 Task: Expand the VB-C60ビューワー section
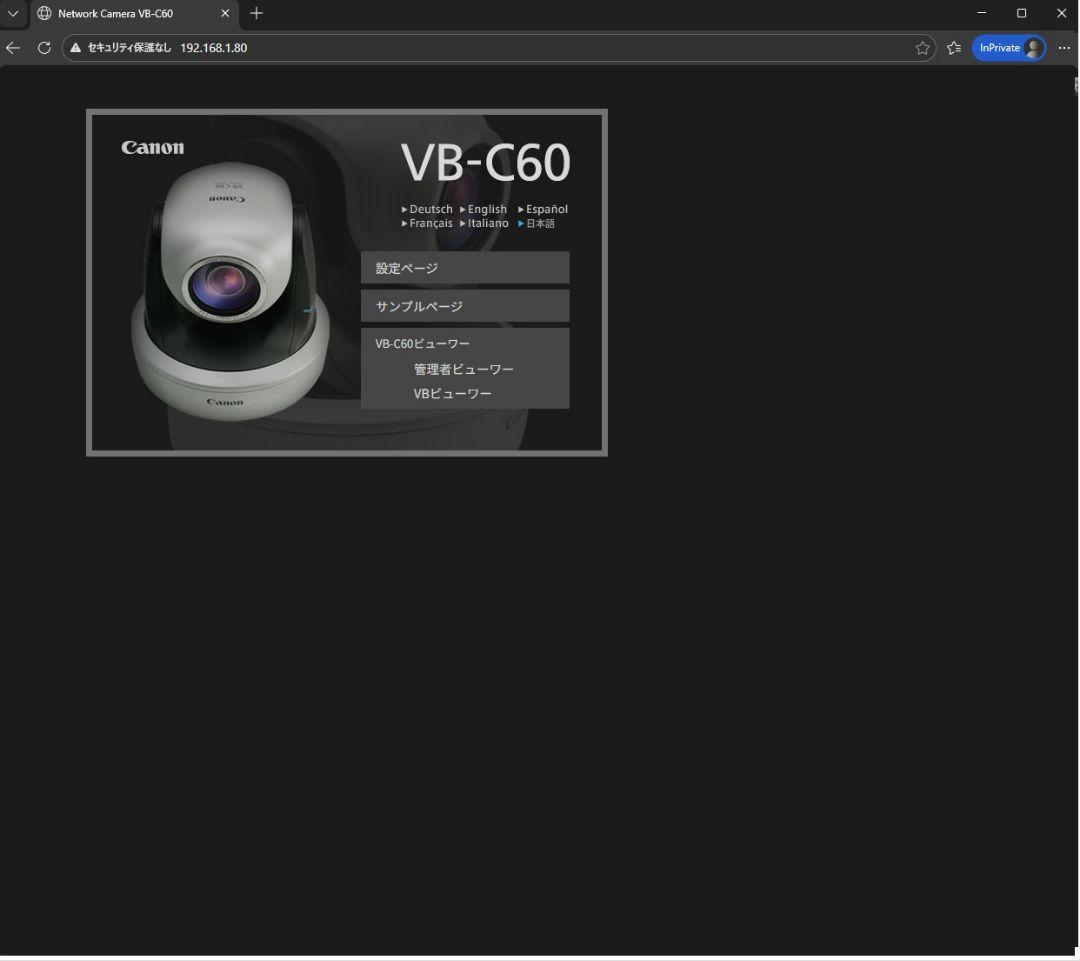[419, 343]
